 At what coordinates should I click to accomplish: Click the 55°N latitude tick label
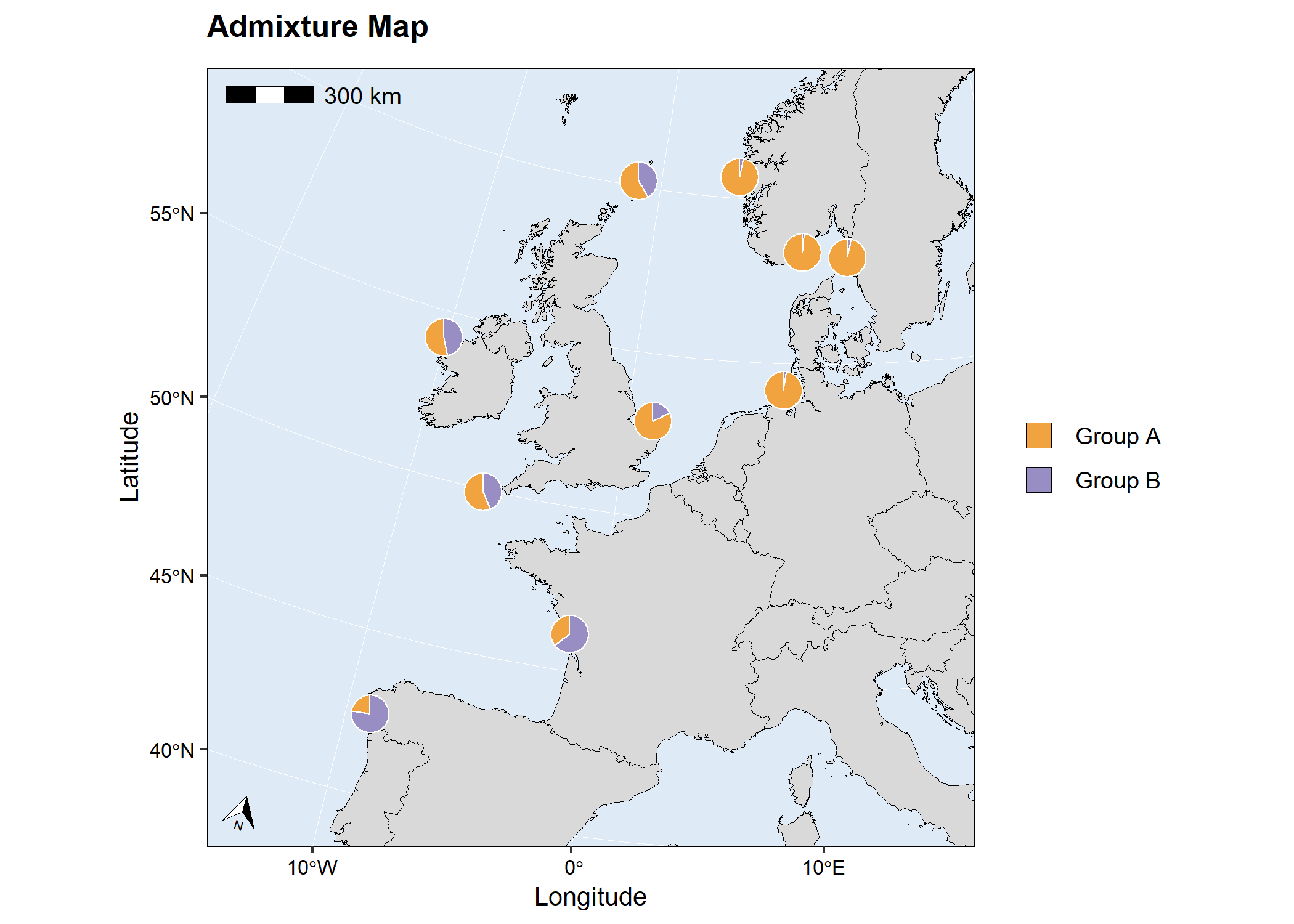[171, 214]
